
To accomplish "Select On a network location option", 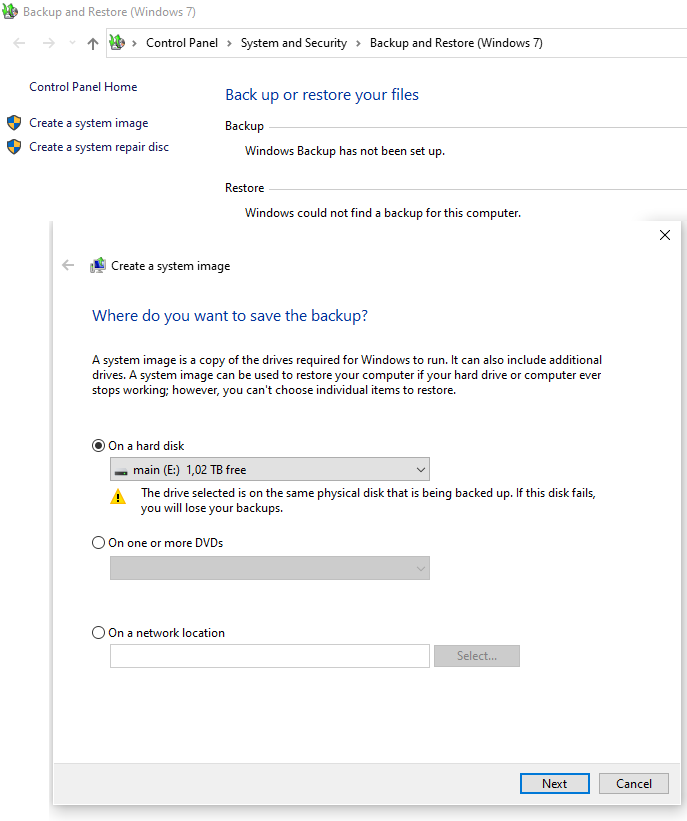I will [x=158, y=633].
